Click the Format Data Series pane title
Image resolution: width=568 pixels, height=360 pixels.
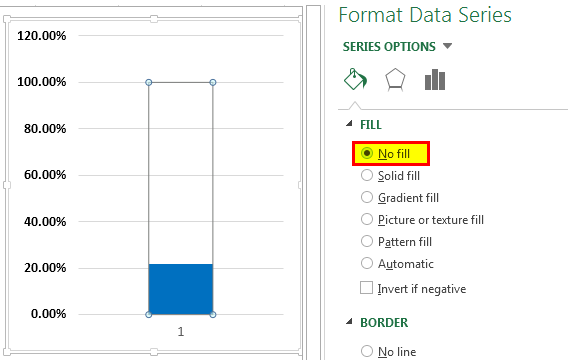[x=425, y=15]
